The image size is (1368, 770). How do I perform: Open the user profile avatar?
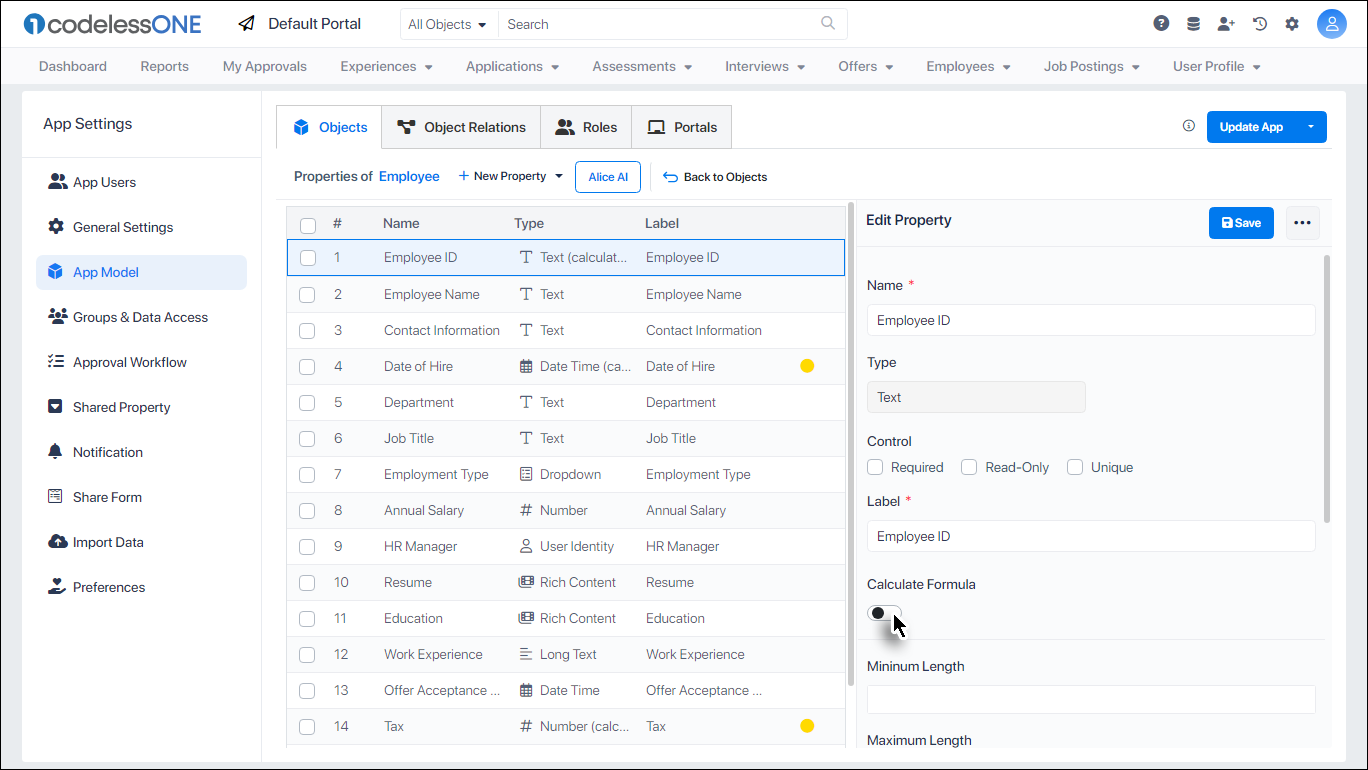1332,24
